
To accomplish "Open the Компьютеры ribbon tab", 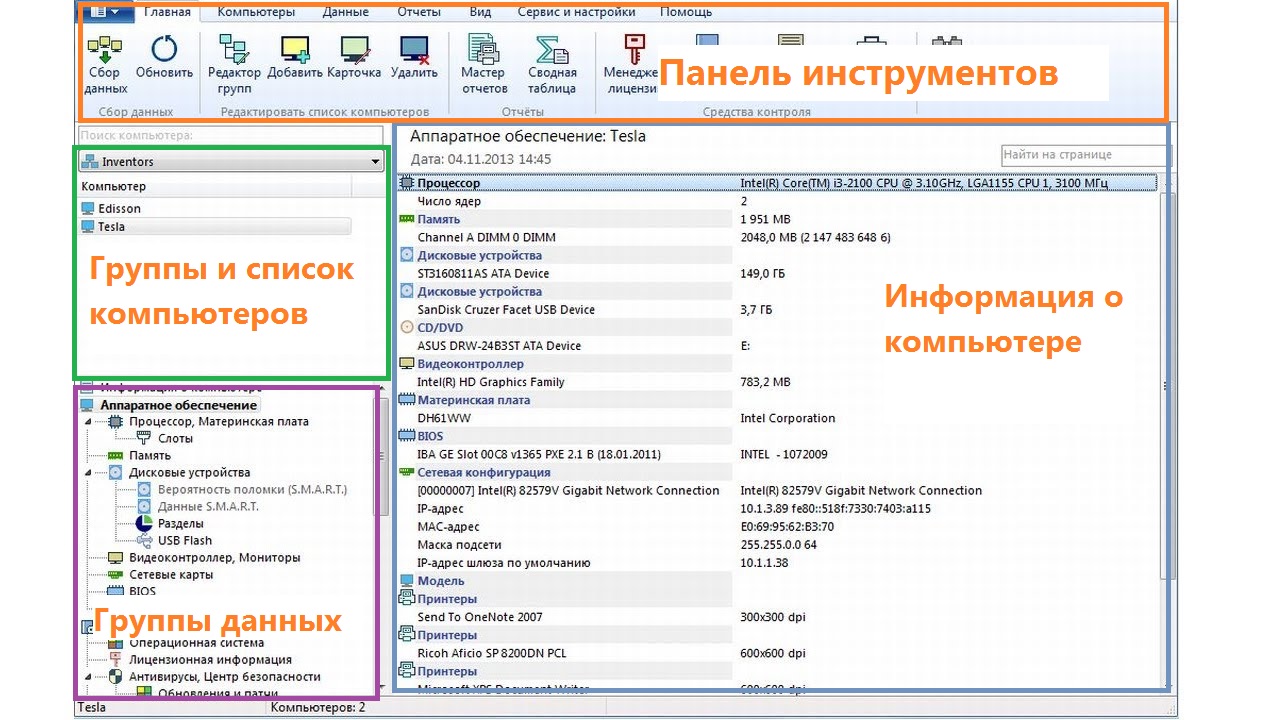I will pos(256,12).
